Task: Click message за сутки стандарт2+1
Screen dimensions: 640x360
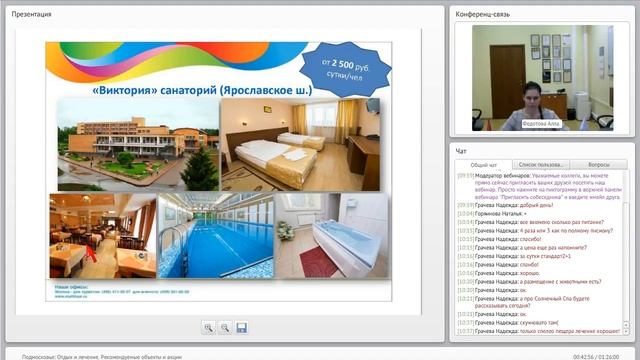Action: pos(514,256)
